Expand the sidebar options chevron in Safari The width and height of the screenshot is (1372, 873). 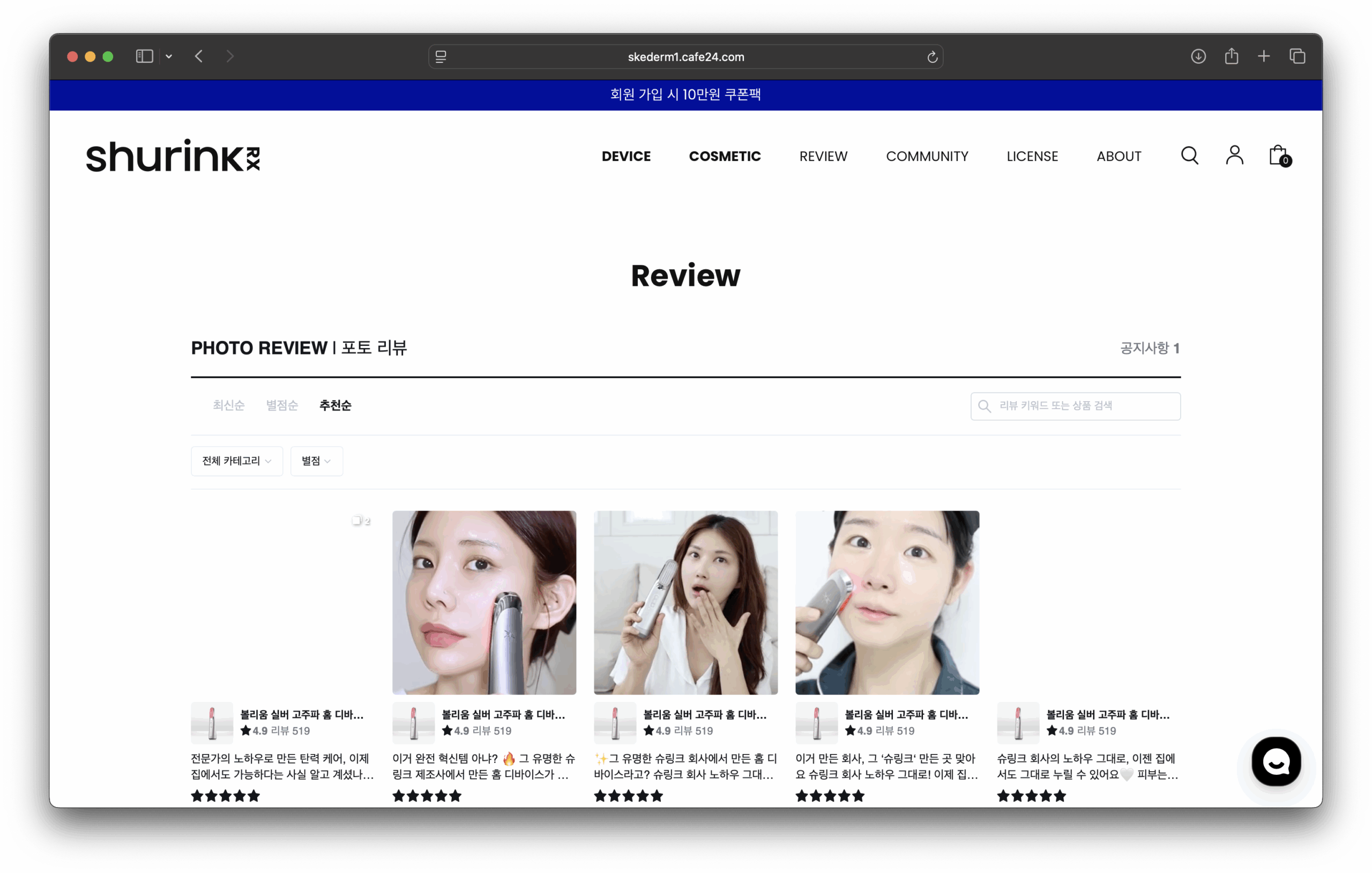[x=169, y=56]
